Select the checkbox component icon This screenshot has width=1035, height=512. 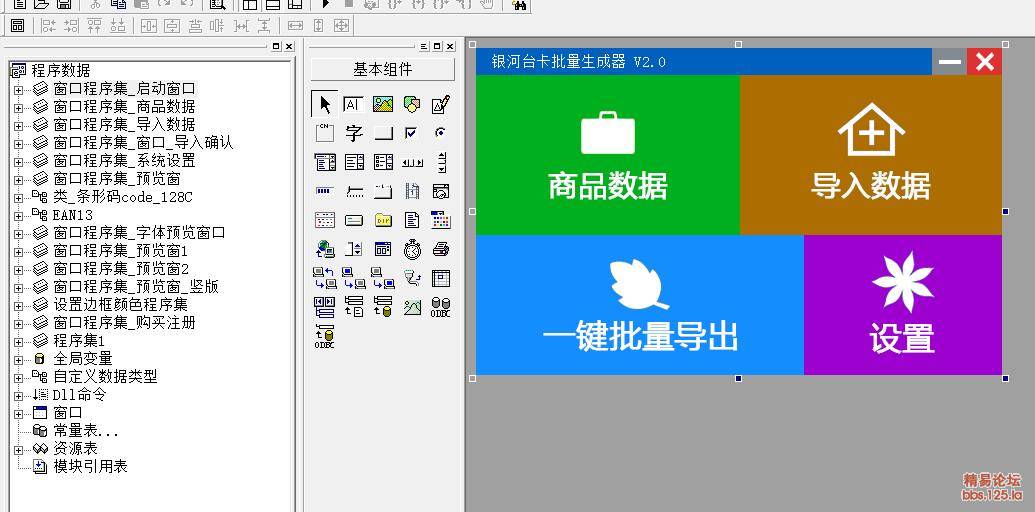411,133
